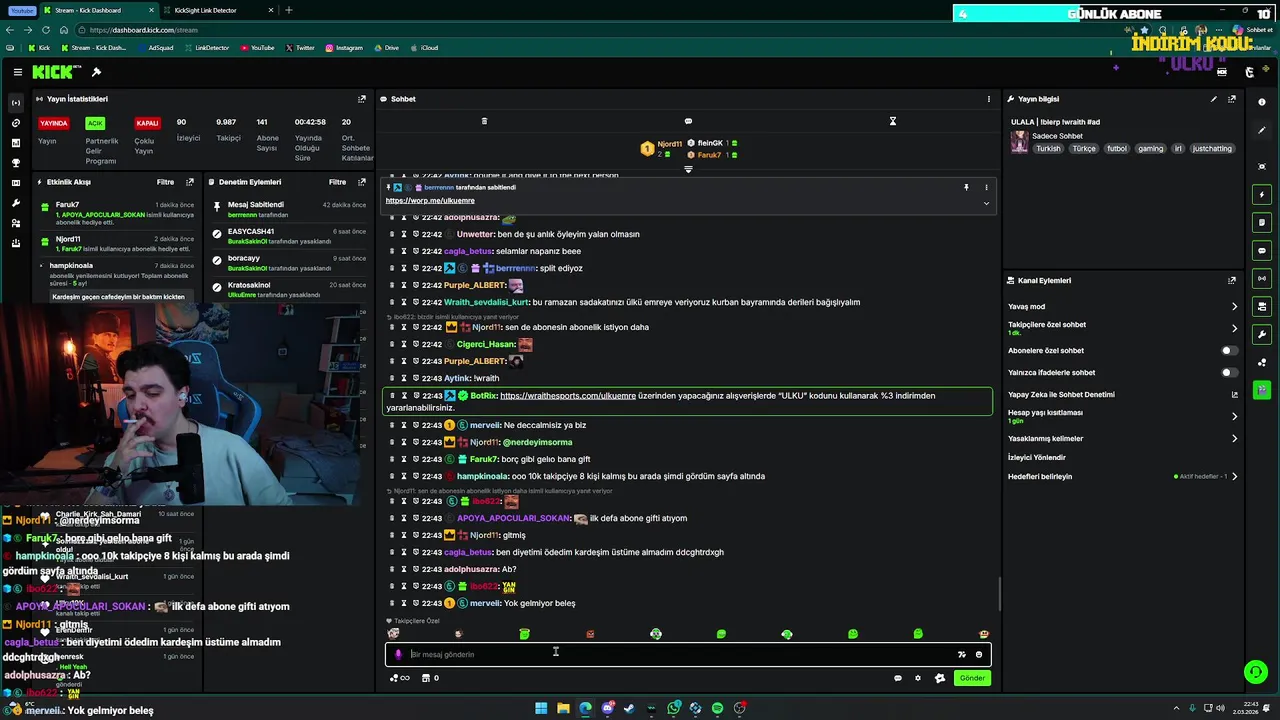Toggle Abonelere özel sohbet switch
1280x720 pixels.
pos(1229,351)
